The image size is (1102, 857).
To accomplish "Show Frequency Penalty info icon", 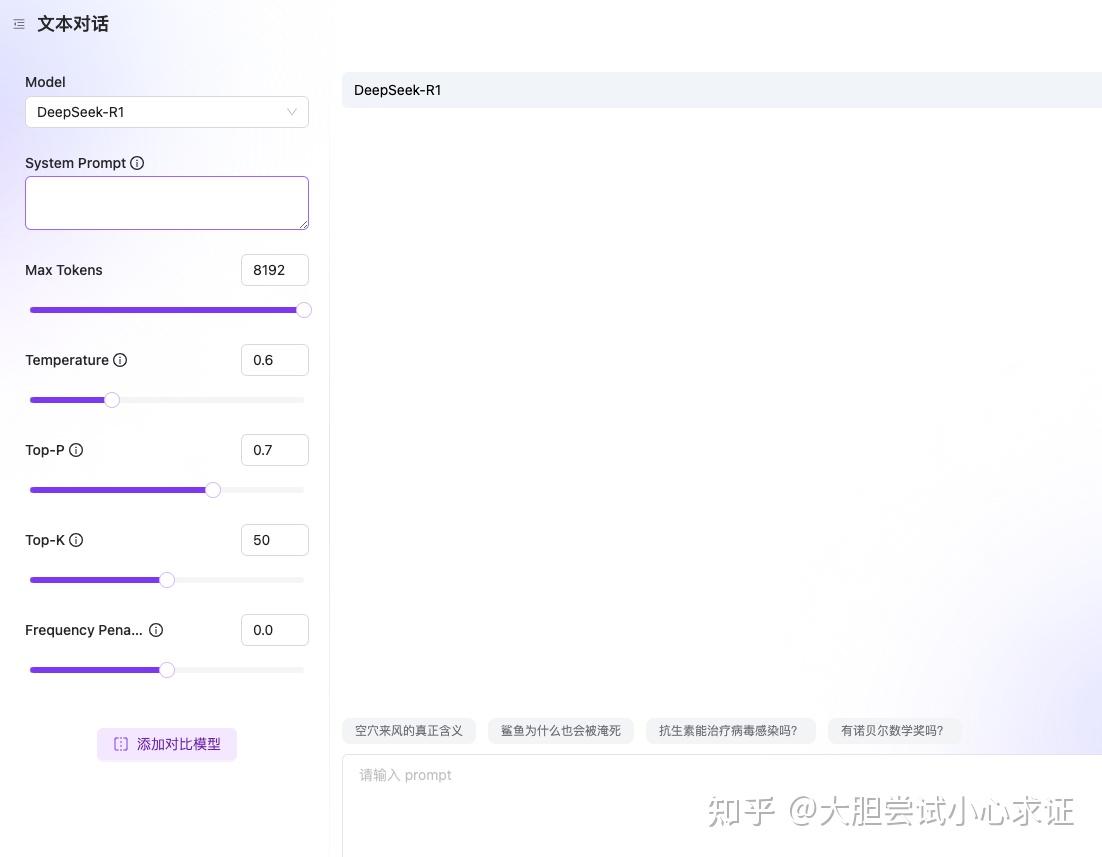I will click(156, 630).
